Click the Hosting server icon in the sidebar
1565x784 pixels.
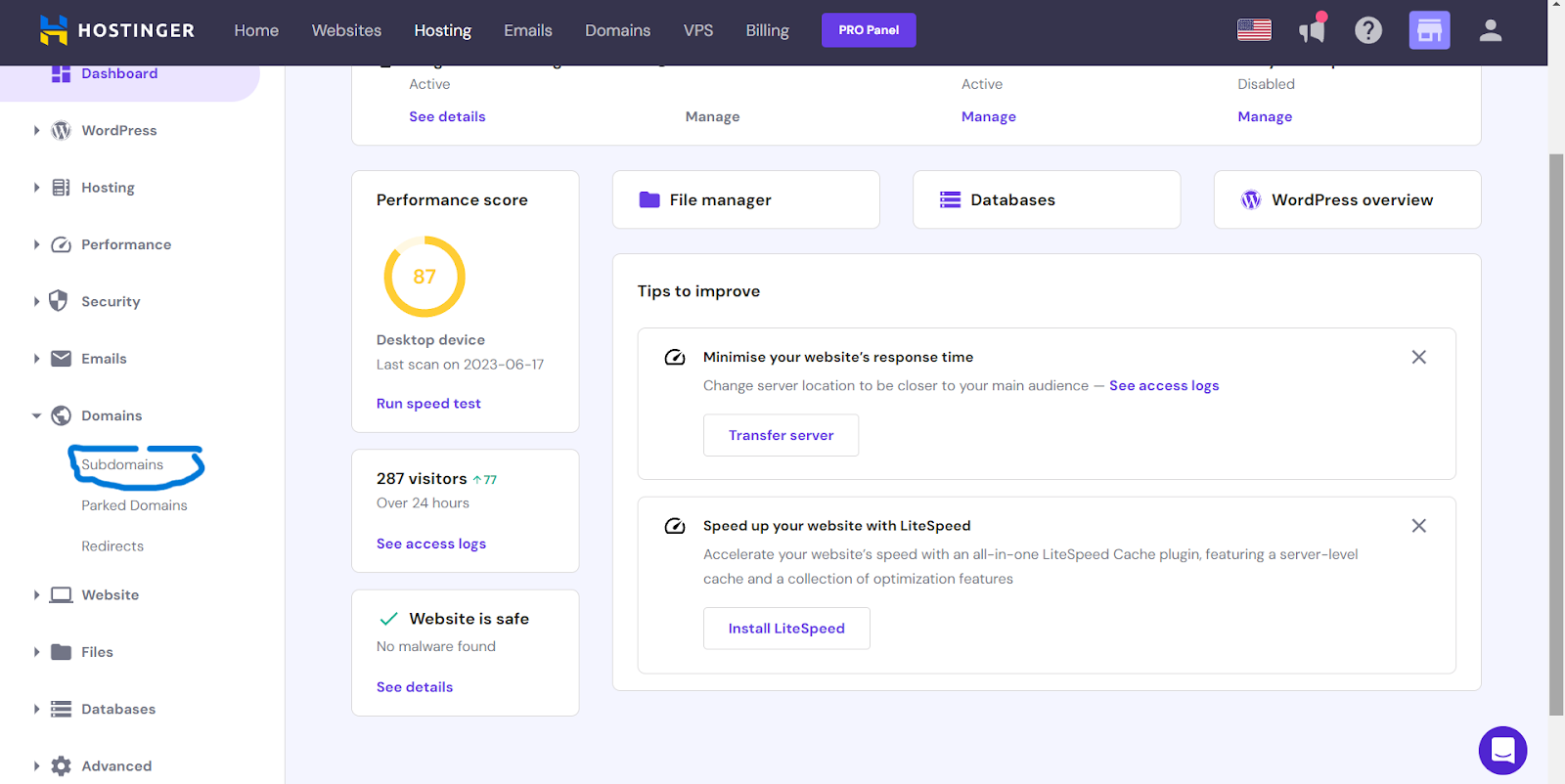(x=61, y=188)
